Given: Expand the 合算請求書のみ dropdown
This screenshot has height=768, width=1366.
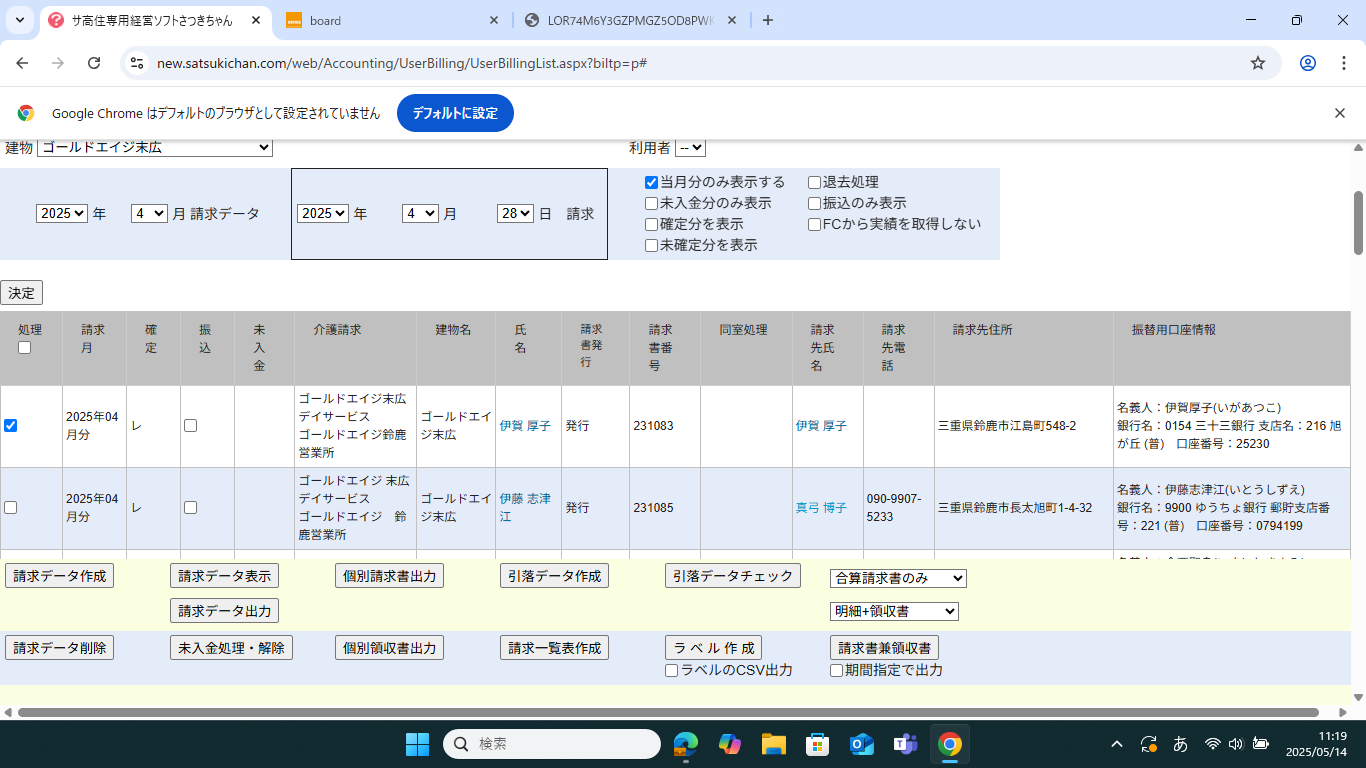Looking at the screenshot, I should tap(898, 578).
